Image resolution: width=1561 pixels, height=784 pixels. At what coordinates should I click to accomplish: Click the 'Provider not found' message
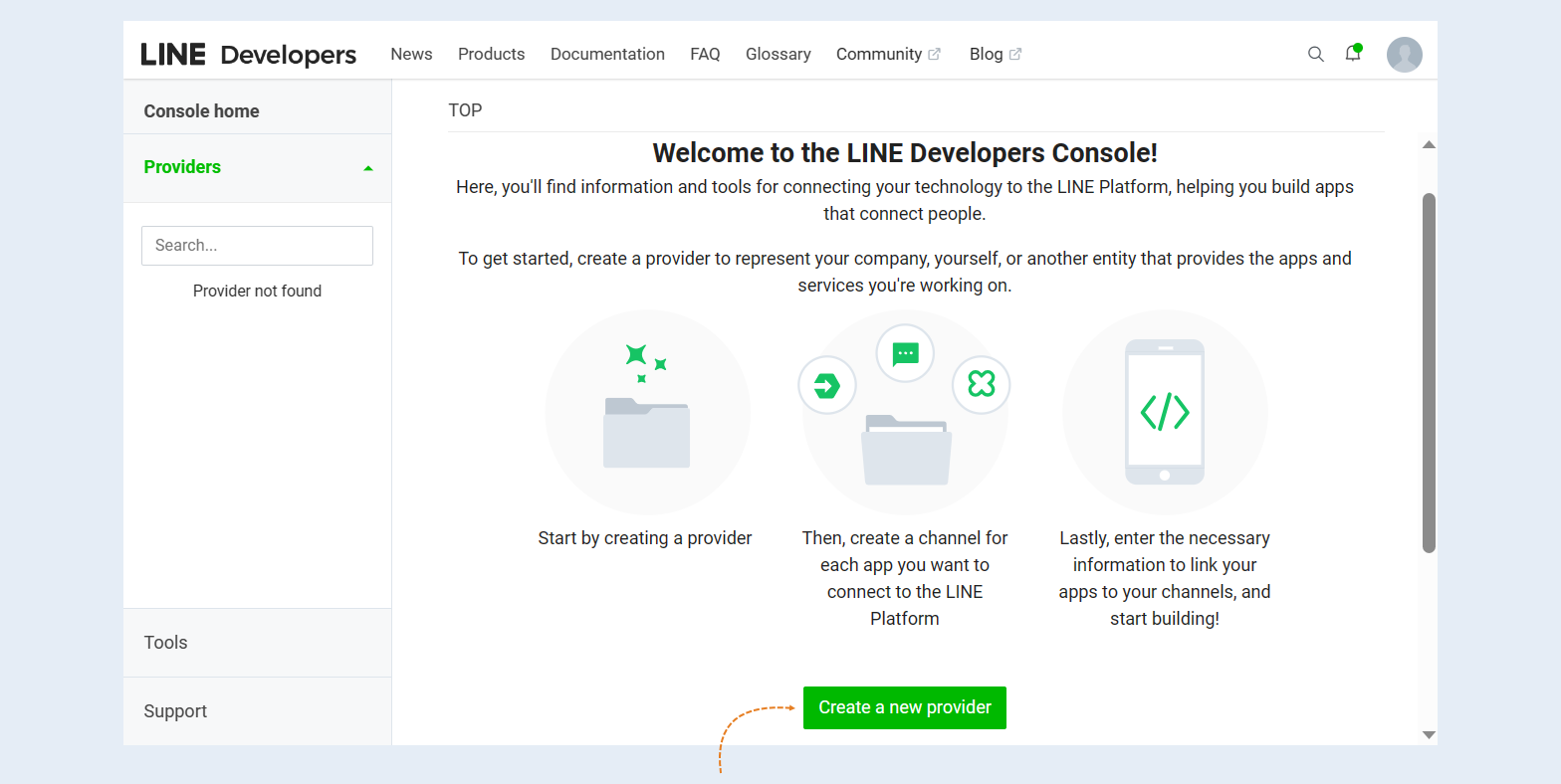click(x=258, y=291)
